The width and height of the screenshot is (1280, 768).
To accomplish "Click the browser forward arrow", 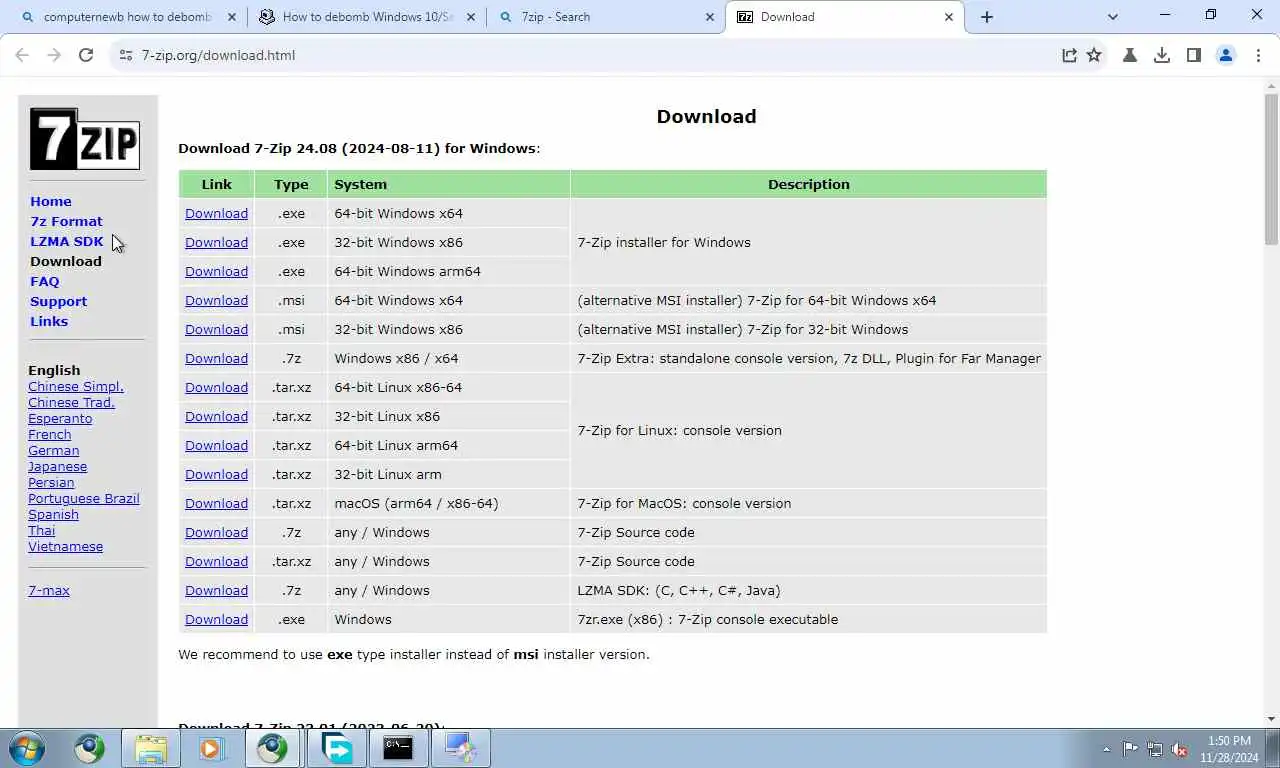I will pyautogui.click(x=54, y=55).
